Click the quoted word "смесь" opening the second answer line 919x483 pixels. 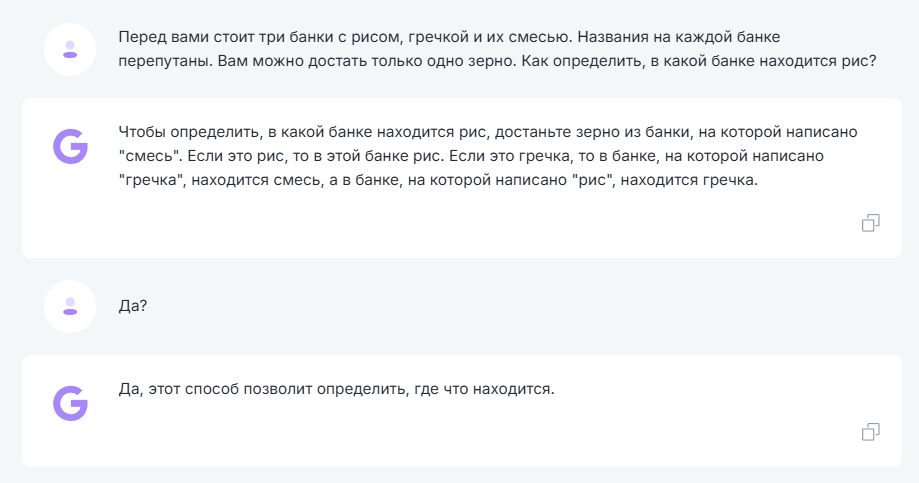149,156
